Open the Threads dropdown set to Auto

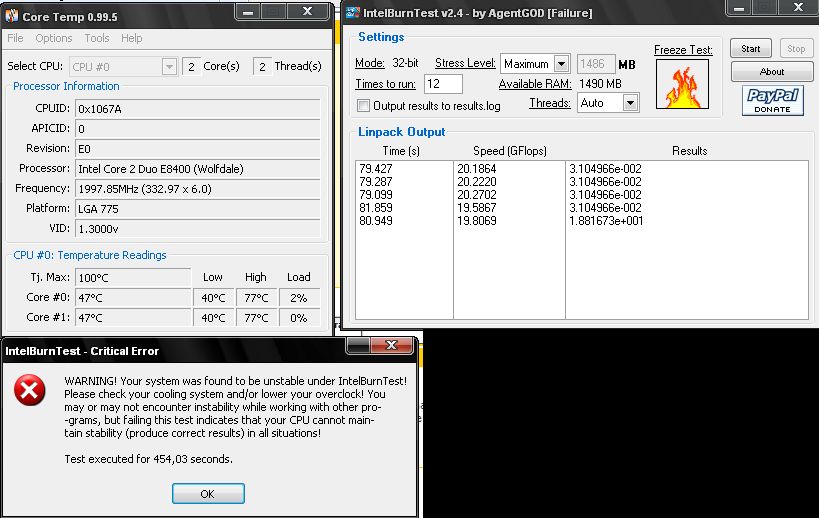(x=630, y=103)
